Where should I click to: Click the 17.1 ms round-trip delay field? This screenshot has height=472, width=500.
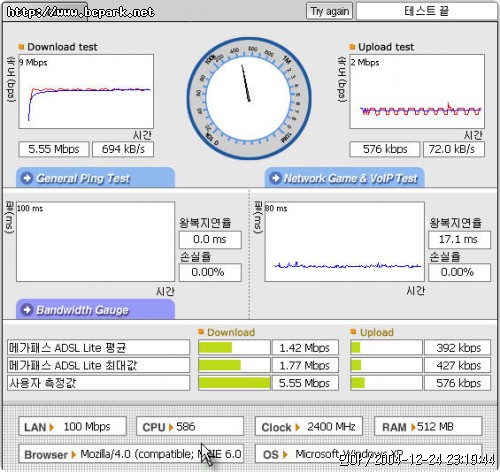(459, 240)
